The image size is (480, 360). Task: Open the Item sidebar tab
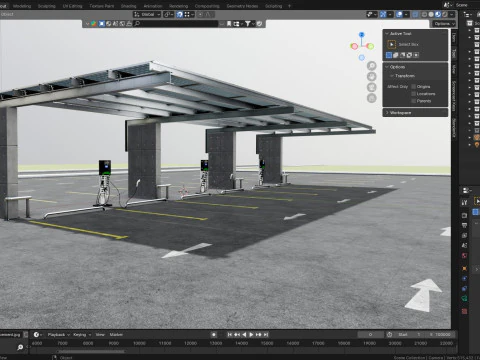point(454,38)
